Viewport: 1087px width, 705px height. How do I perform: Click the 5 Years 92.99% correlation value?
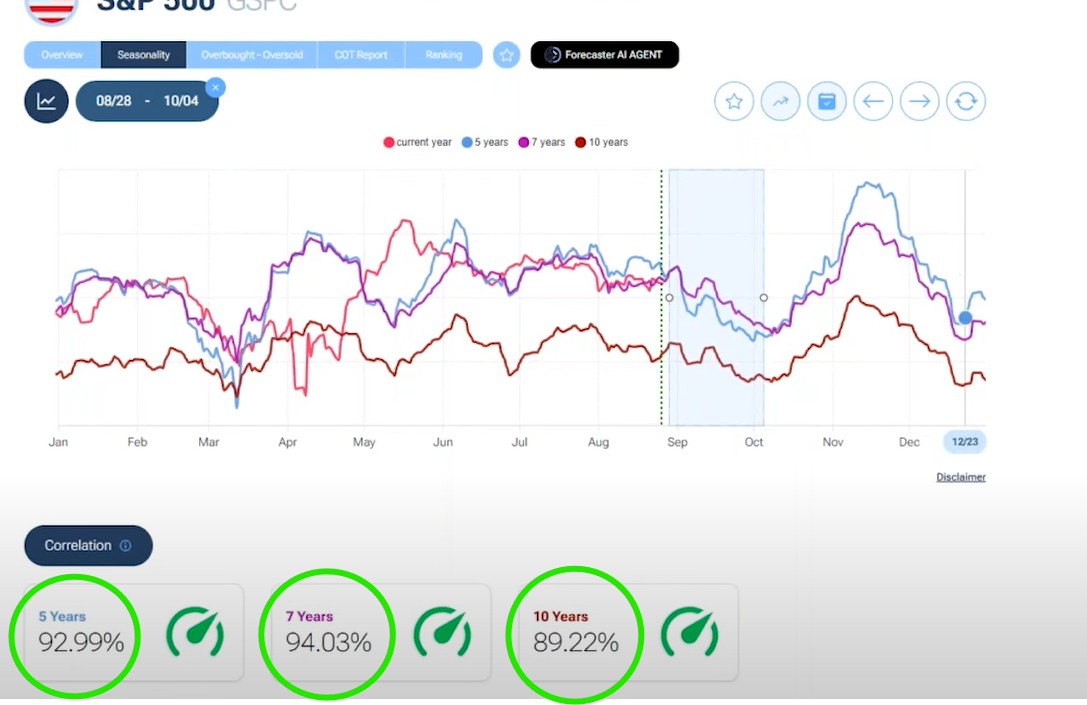pos(81,642)
